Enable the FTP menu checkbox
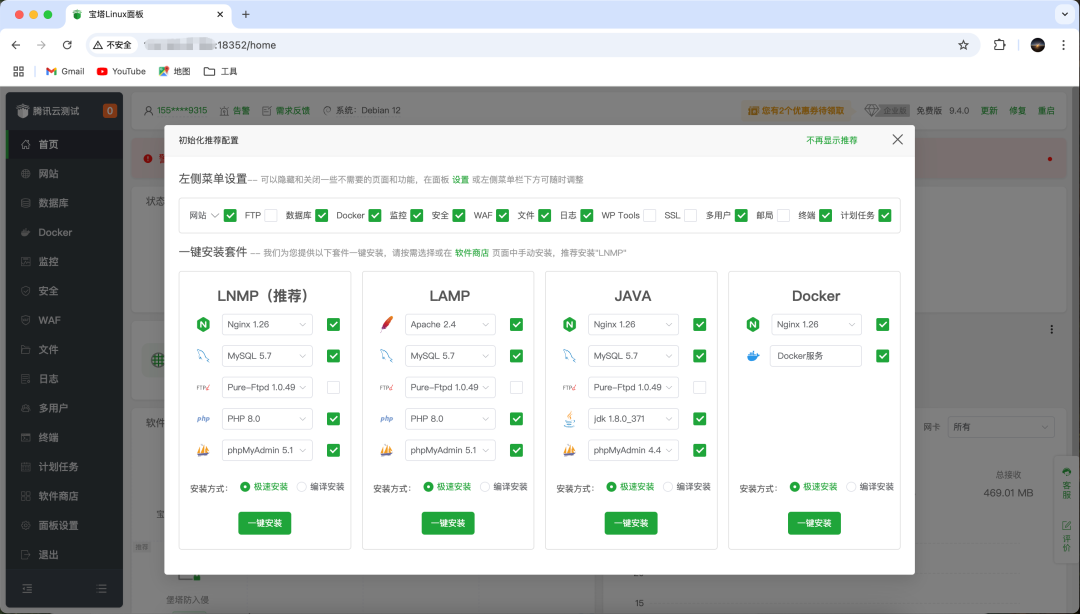 click(271, 215)
